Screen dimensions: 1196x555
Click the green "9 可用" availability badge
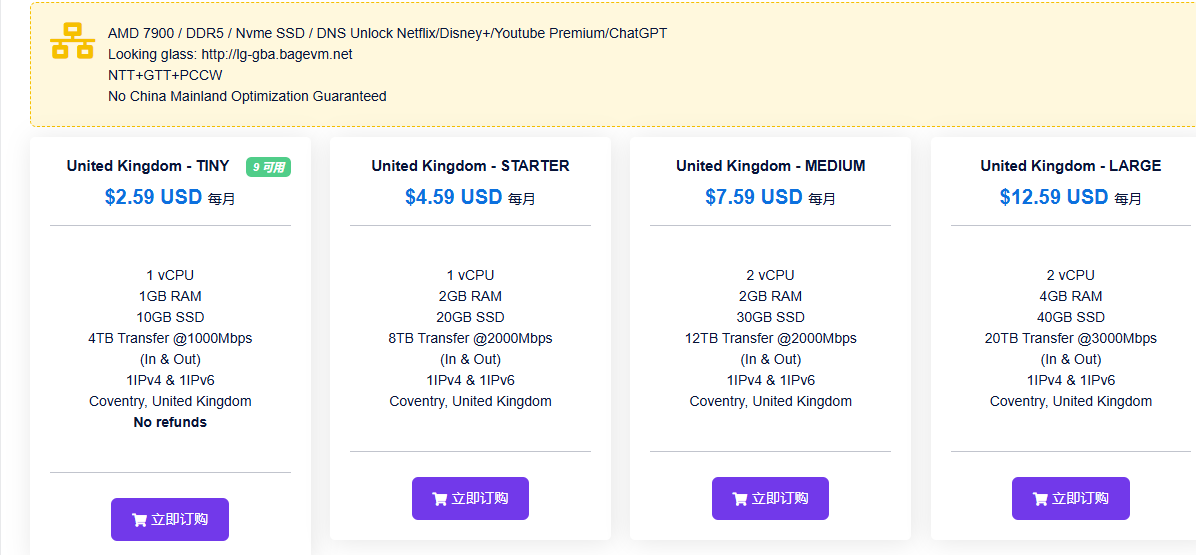click(x=268, y=167)
